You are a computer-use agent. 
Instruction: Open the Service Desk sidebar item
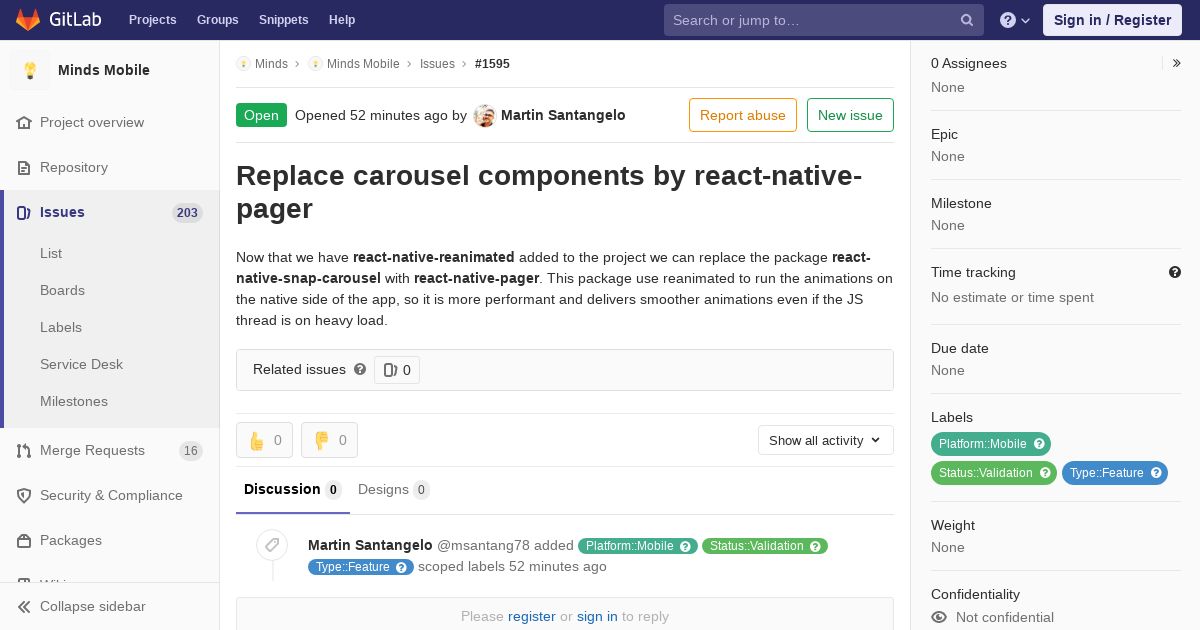[81, 364]
